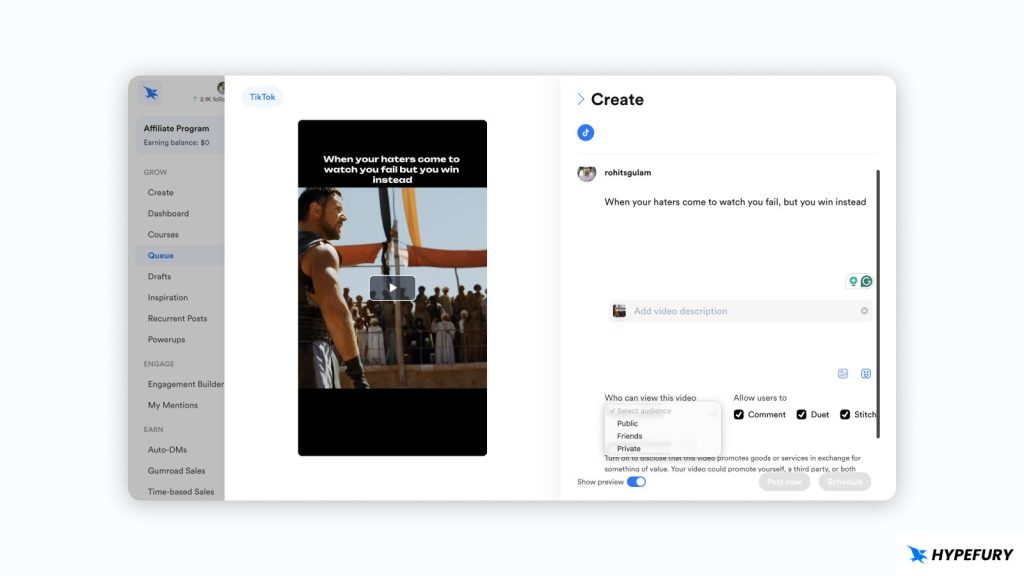Click the Schedule button
Screen dimensions: 1024x576
pos(844,482)
